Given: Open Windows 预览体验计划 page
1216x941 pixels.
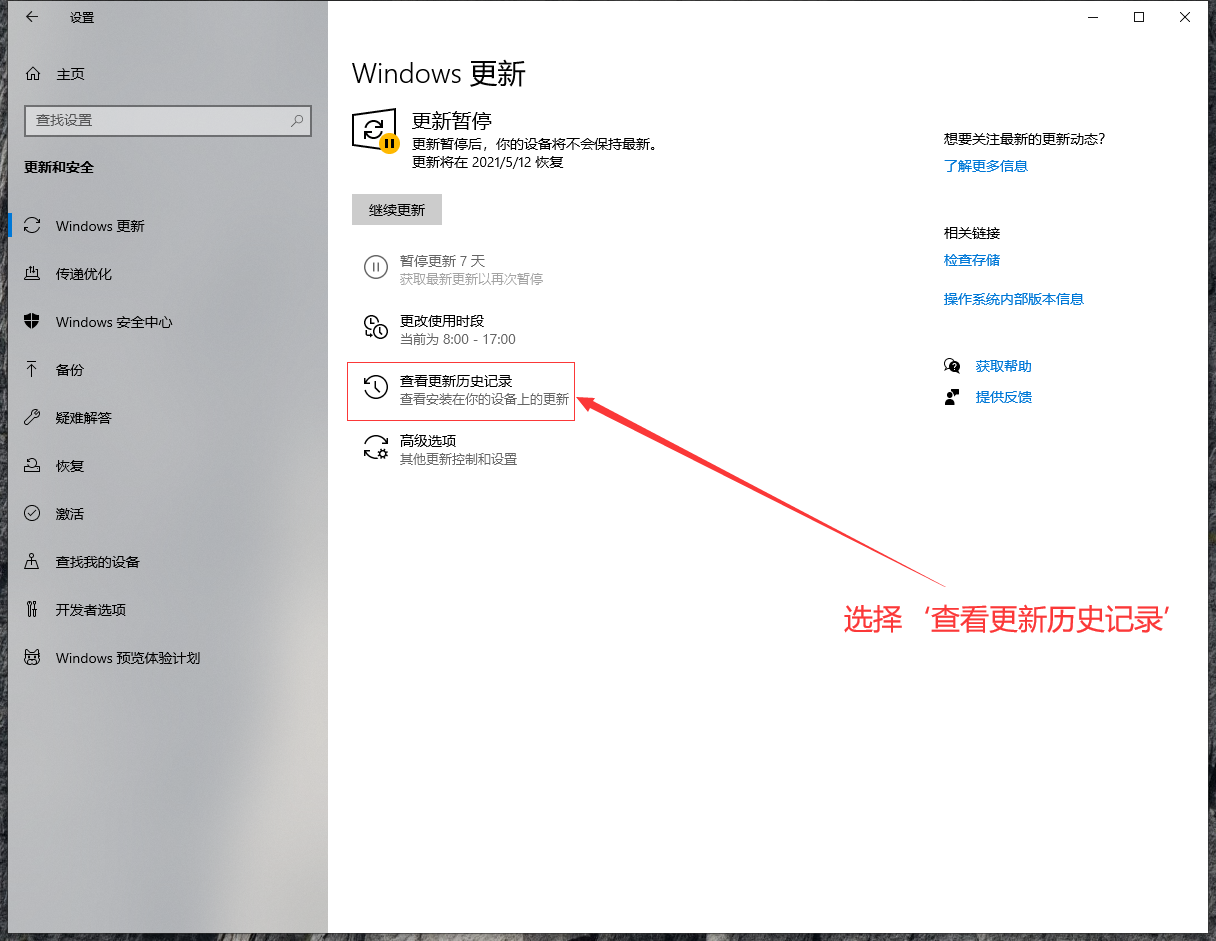Looking at the screenshot, I should coord(168,658).
